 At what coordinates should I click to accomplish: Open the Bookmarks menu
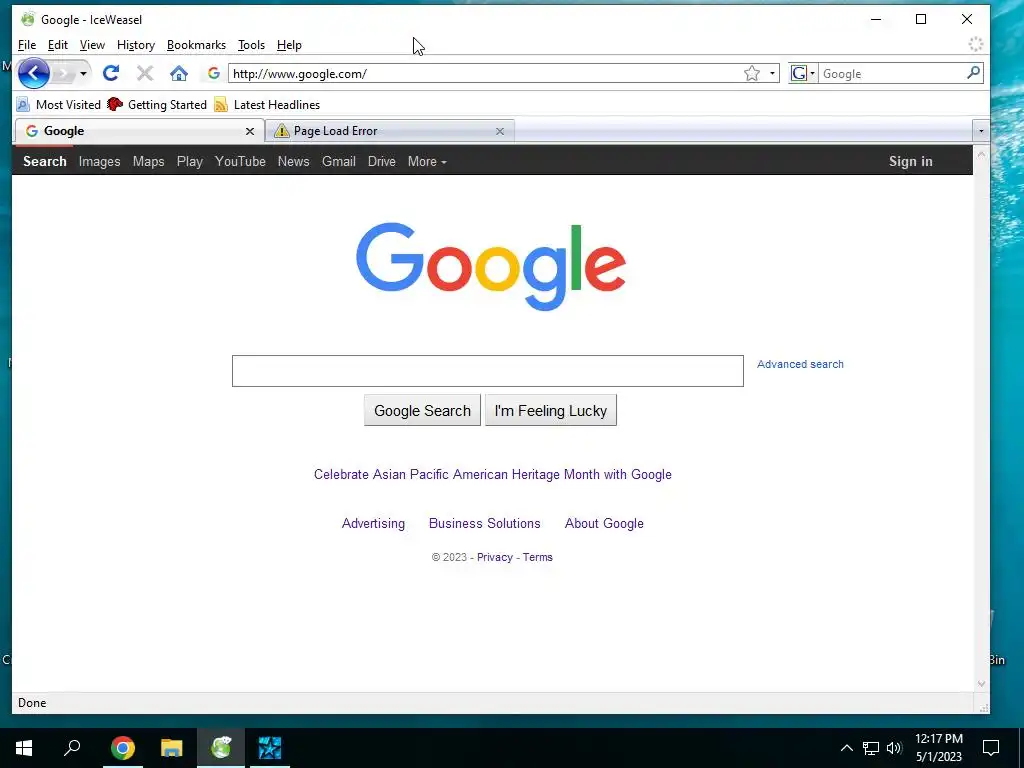[x=196, y=45]
